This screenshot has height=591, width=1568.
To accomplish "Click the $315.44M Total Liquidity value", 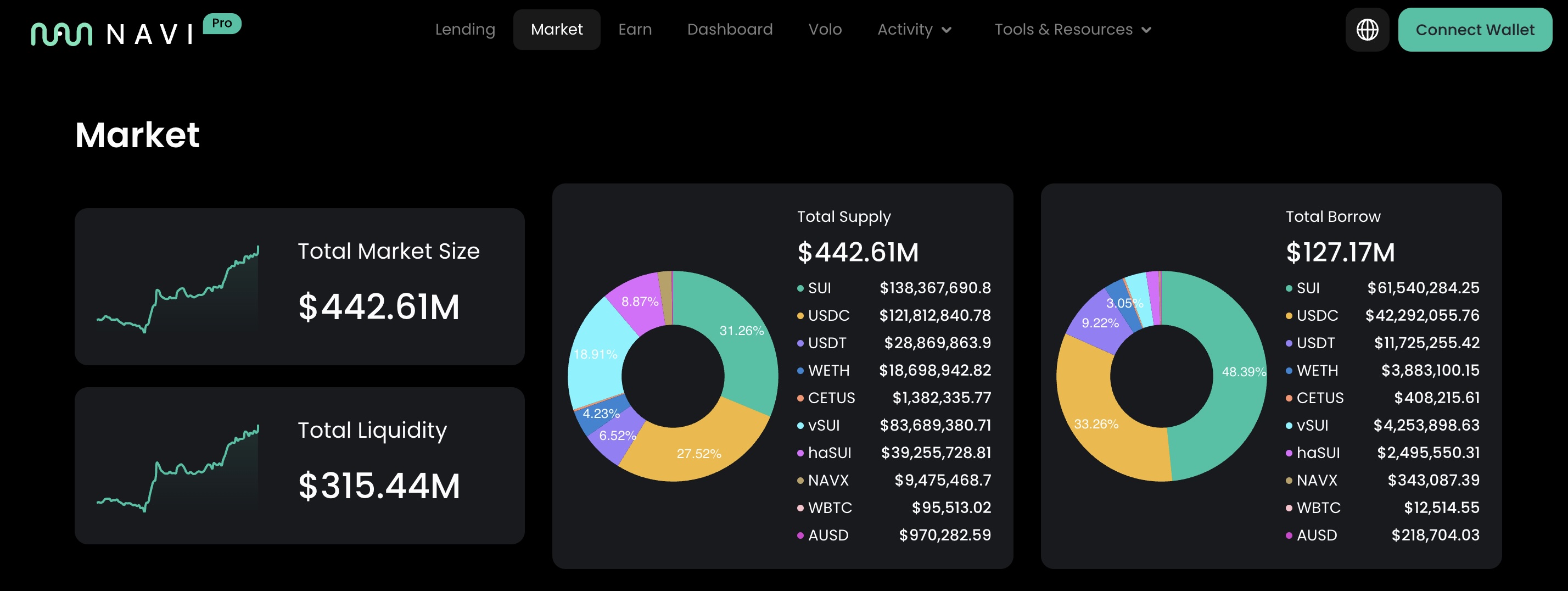I will click(x=379, y=486).
